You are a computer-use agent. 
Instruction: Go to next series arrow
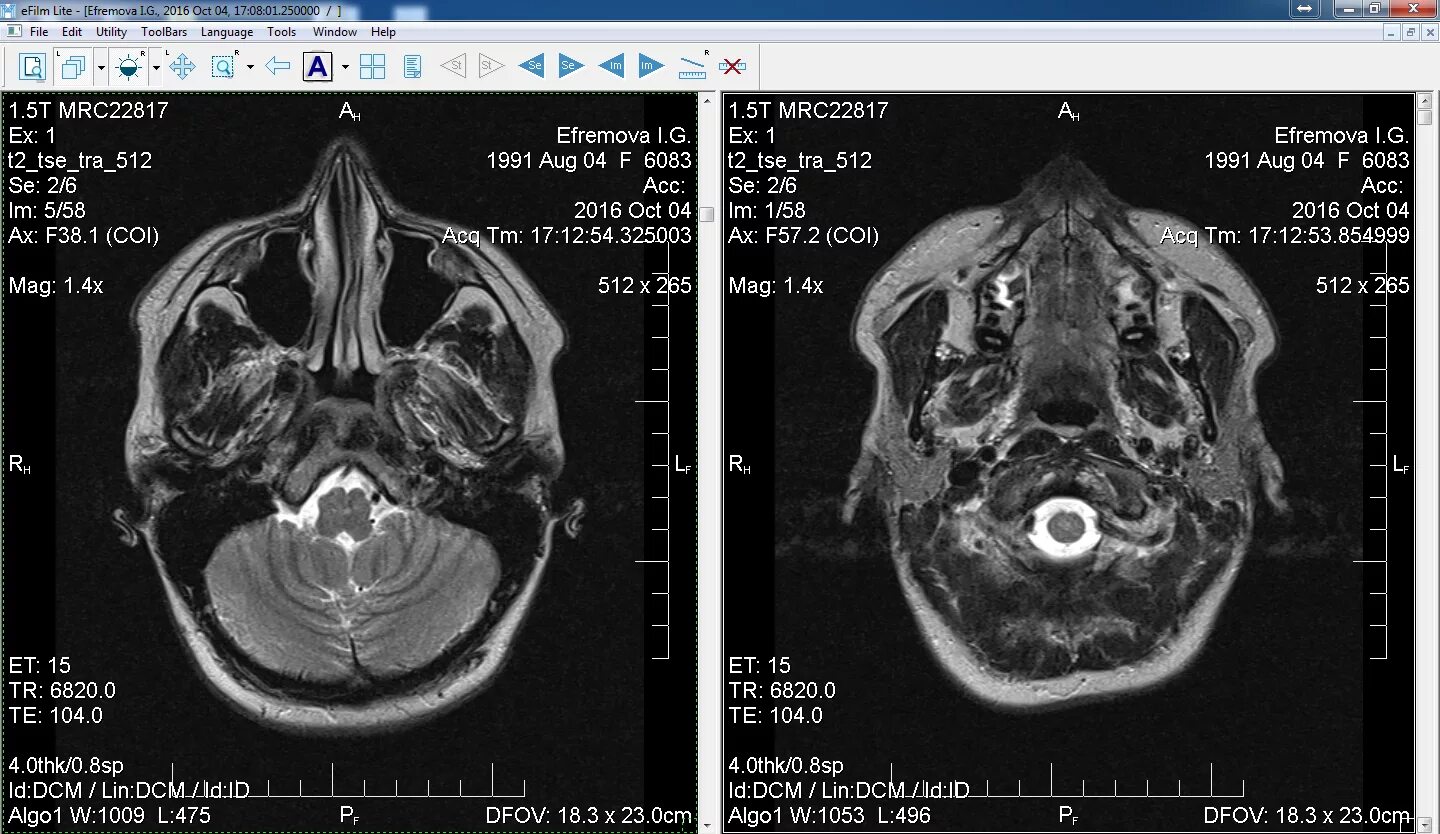point(571,66)
